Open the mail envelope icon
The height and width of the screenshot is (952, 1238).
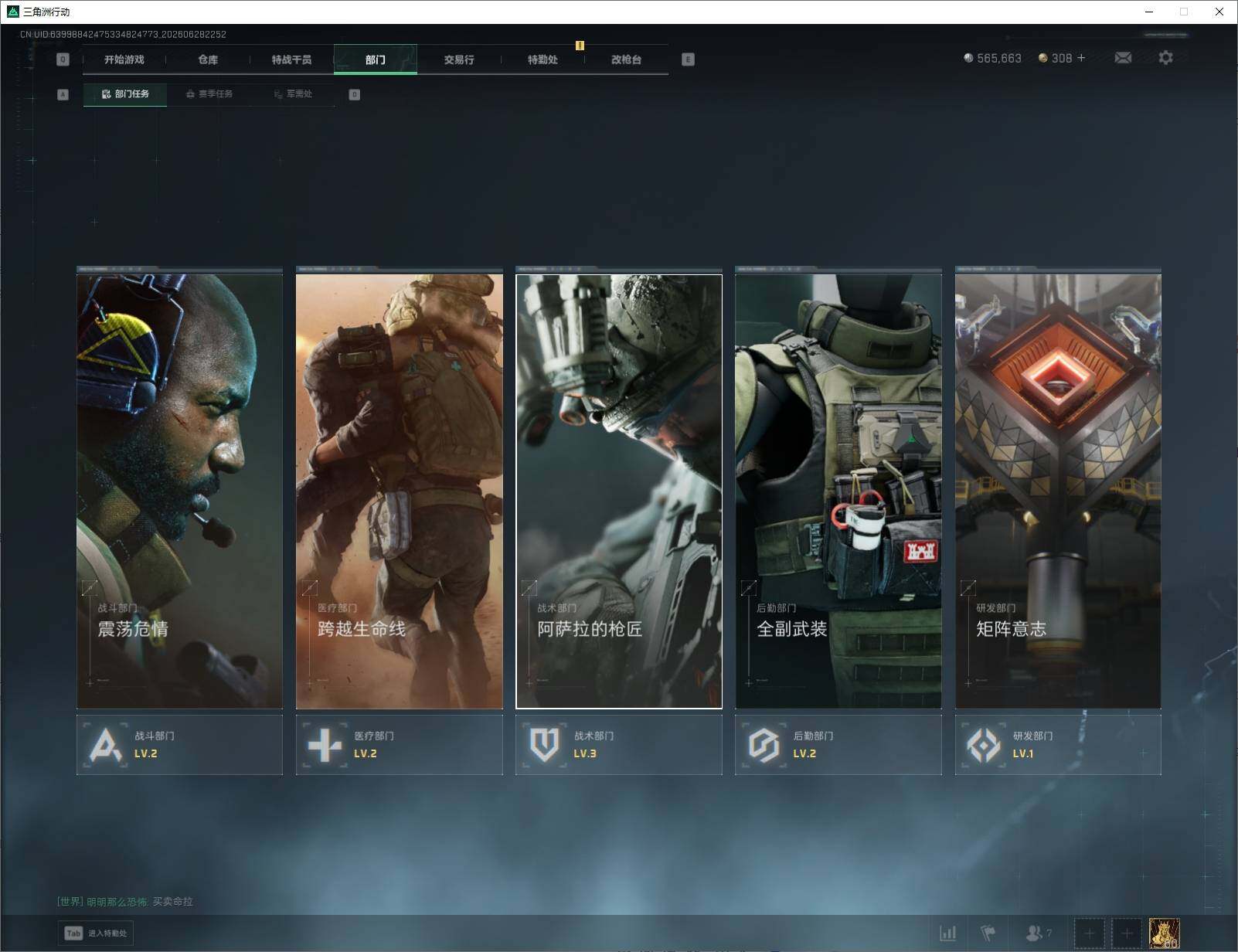tap(1123, 58)
